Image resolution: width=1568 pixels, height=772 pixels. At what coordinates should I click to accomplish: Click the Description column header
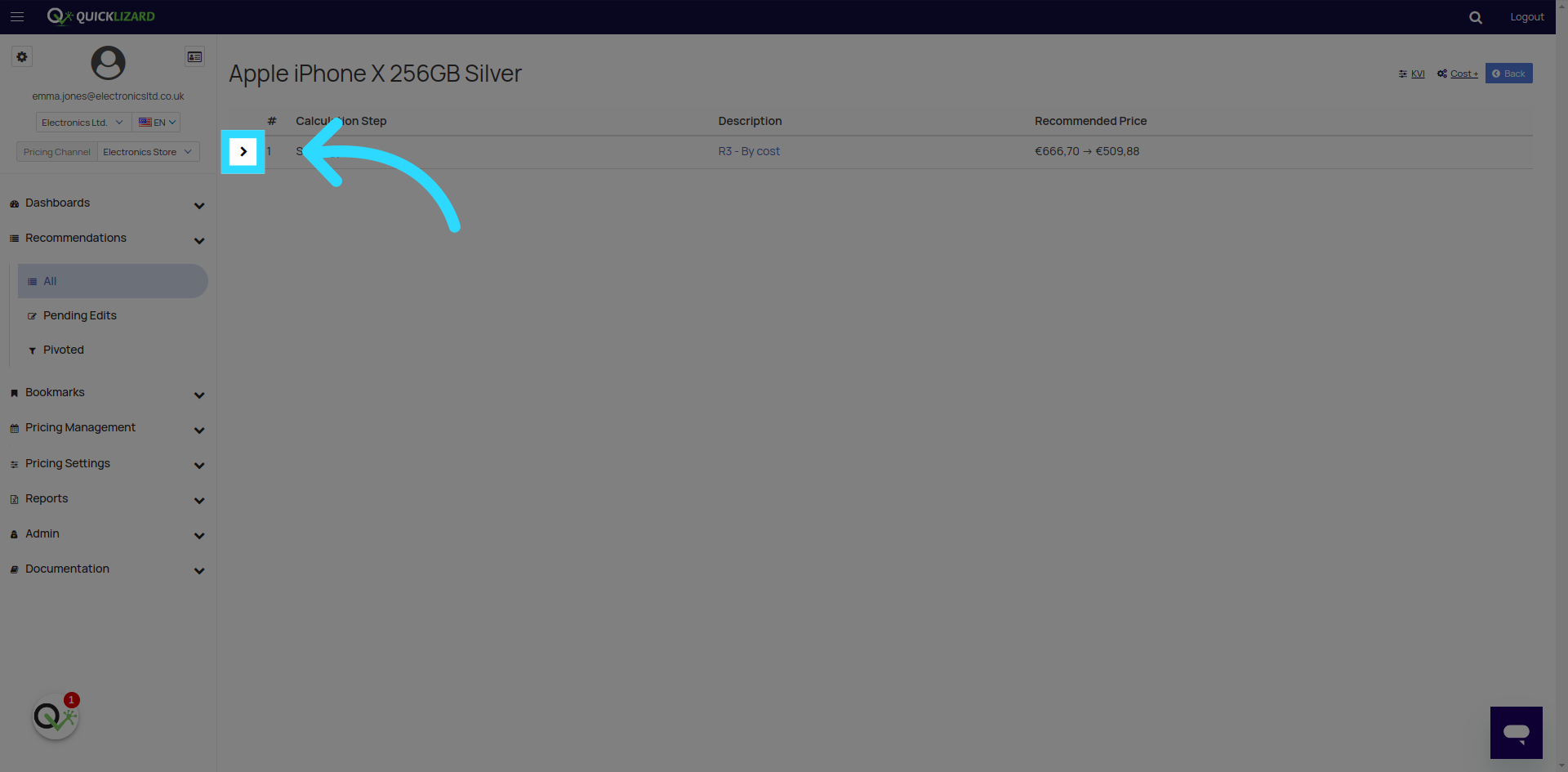750,121
